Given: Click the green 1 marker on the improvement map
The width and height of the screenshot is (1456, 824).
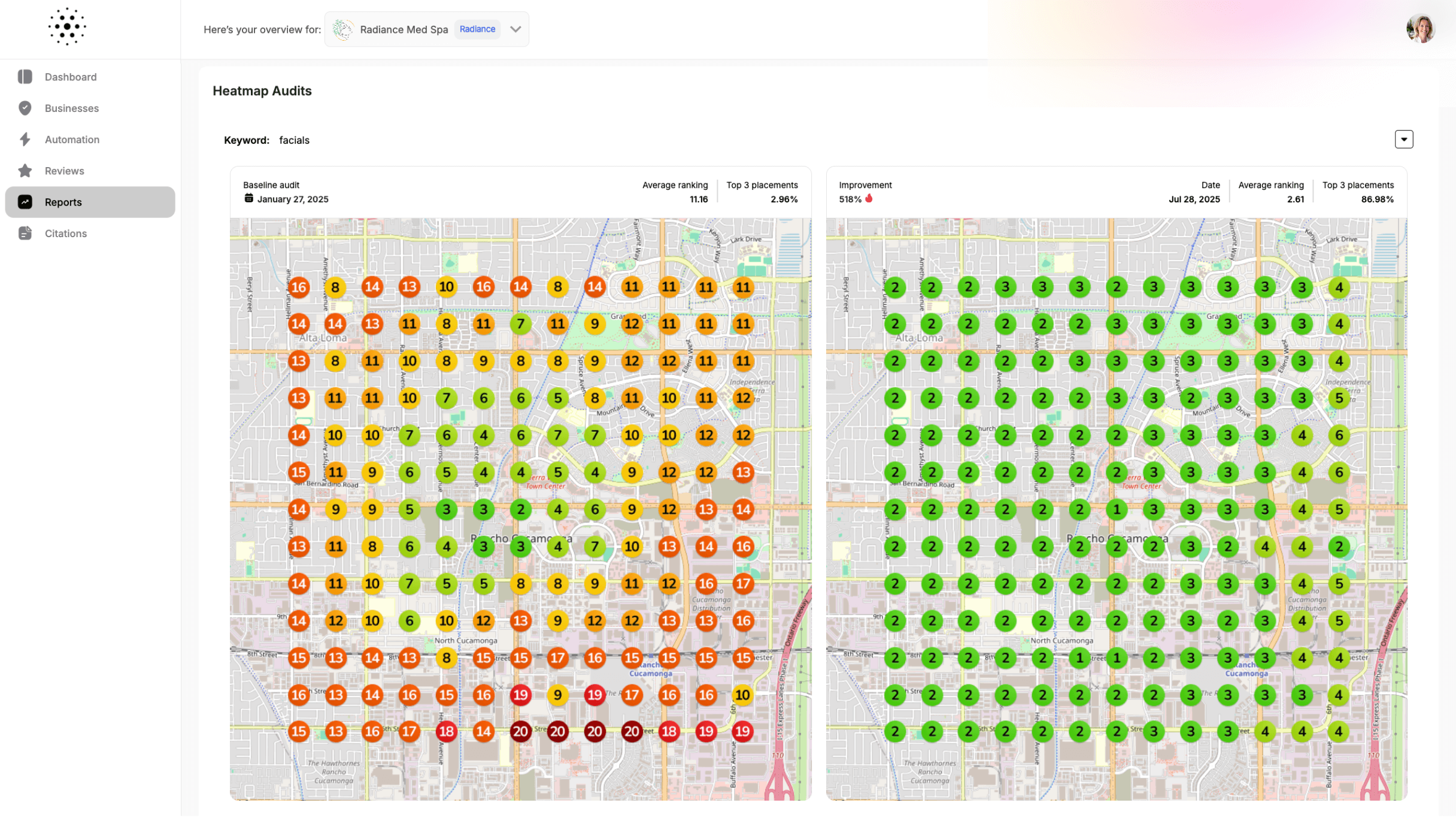Looking at the screenshot, I should [x=1116, y=510].
